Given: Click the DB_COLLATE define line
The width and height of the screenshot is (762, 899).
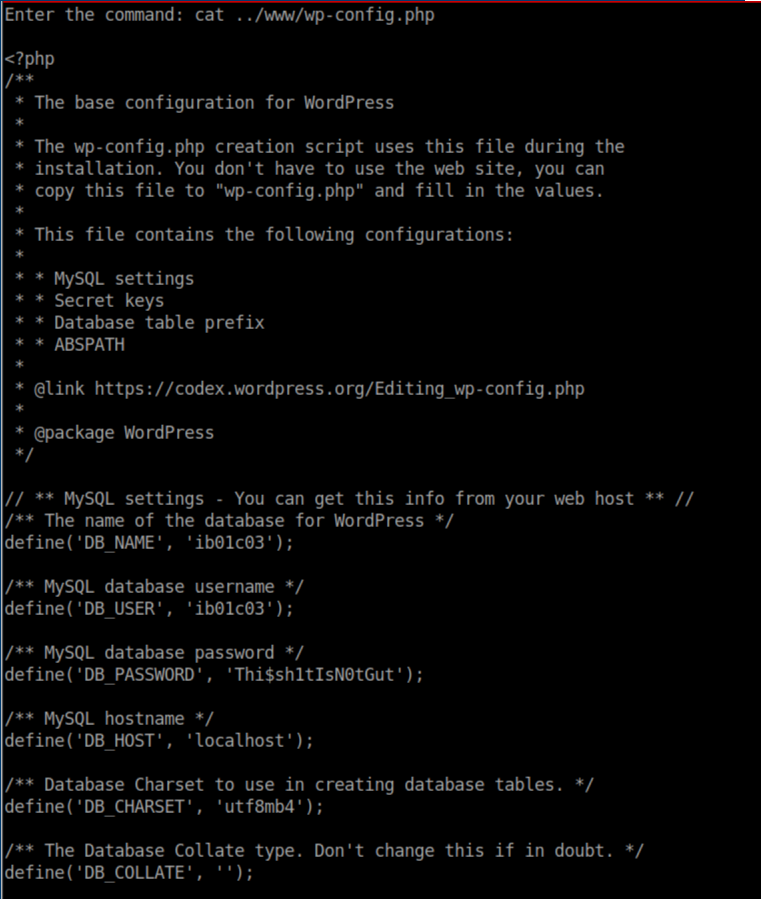Looking at the screenshot, I should tap(130, 873).
